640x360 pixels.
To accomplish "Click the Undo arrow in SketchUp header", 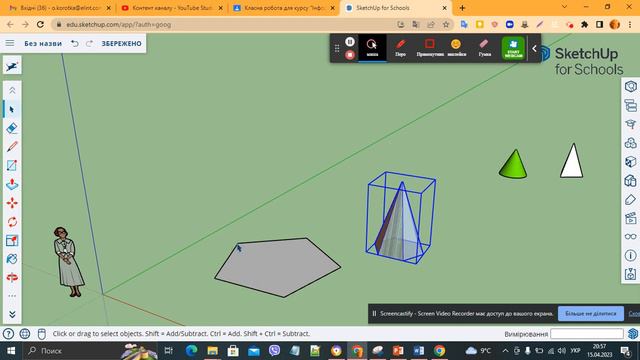I will pos(75,43).
